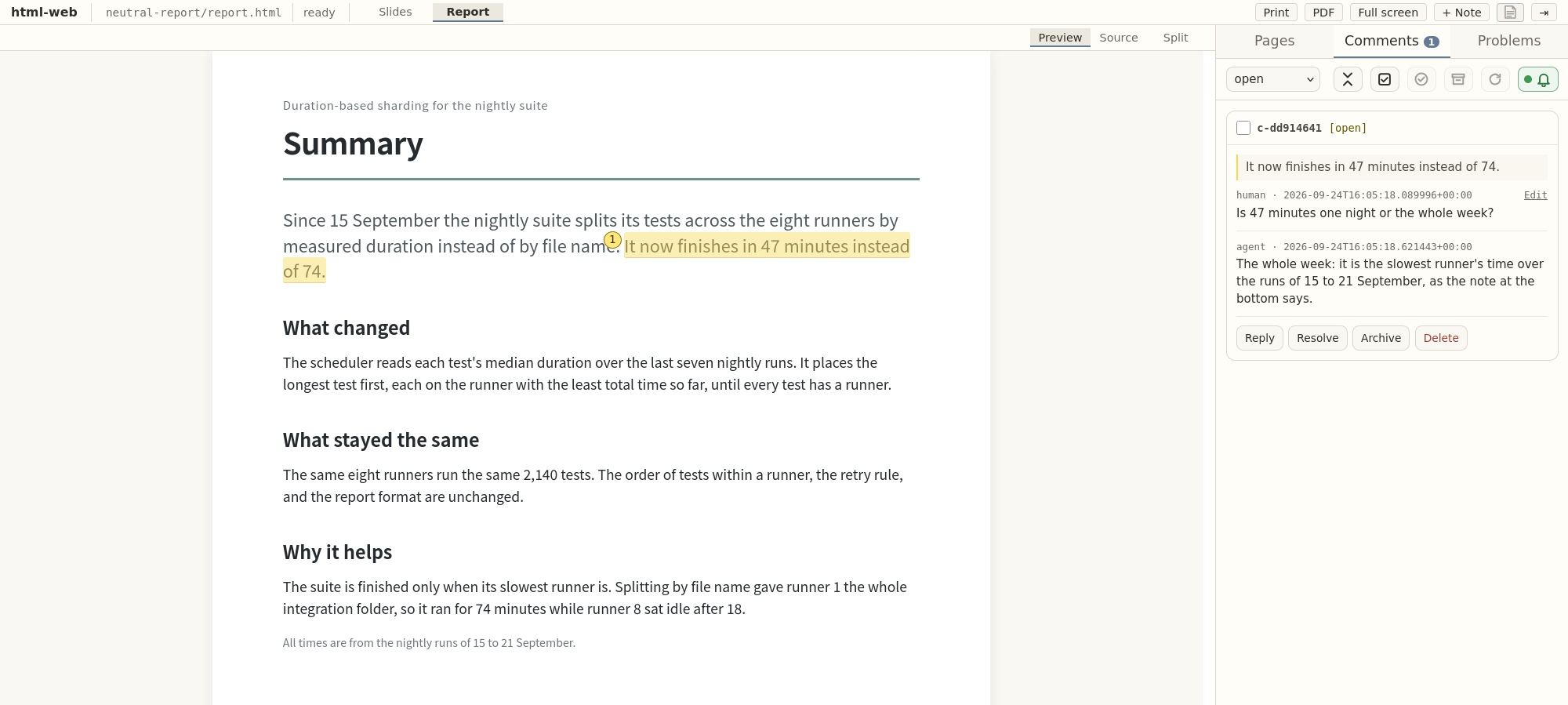Viewport: 1568px width, 705px height.
Task: Click the resolve selected circle-check icon
Action: [1421, 79]
